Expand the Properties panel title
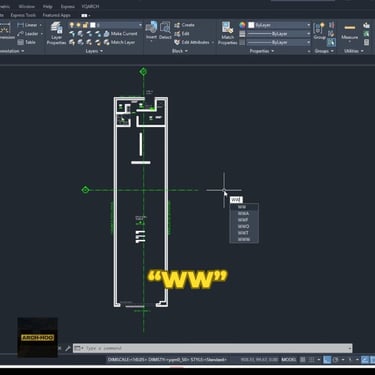The height and width of the screenshot is (375, 375). click(262, 51)
